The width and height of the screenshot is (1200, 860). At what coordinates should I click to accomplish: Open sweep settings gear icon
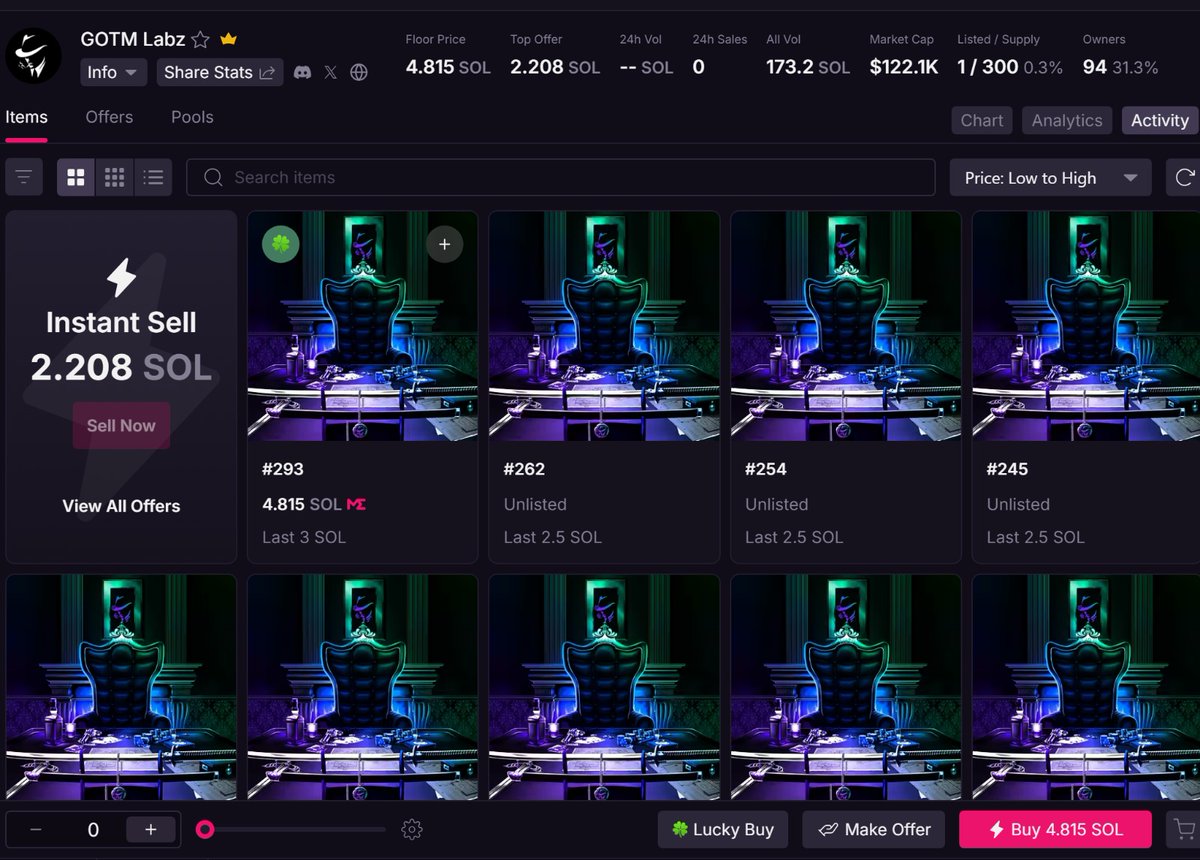[x=412, y=829]
